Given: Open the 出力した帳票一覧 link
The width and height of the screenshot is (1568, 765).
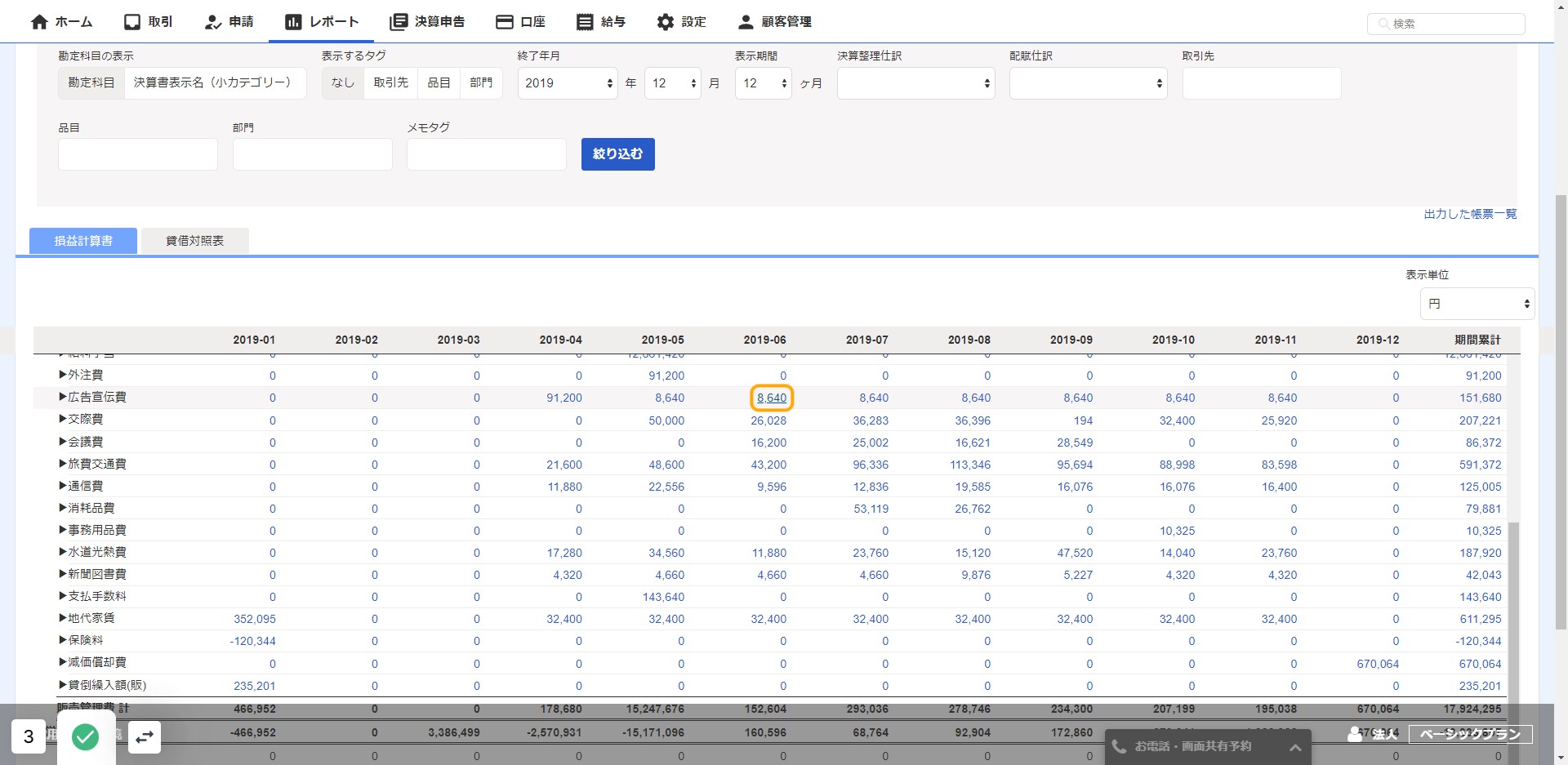Looking at the screenshot, I should click(x=1470, y=214).
